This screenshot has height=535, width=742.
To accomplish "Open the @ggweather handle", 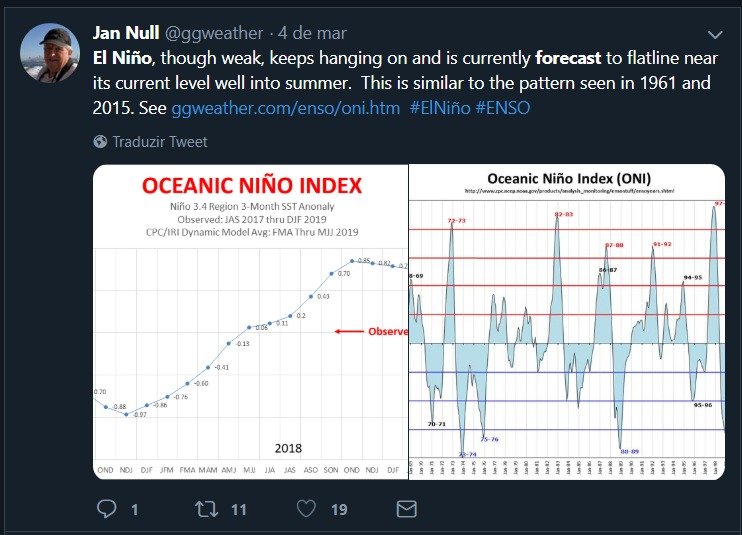I will point(213,33).
